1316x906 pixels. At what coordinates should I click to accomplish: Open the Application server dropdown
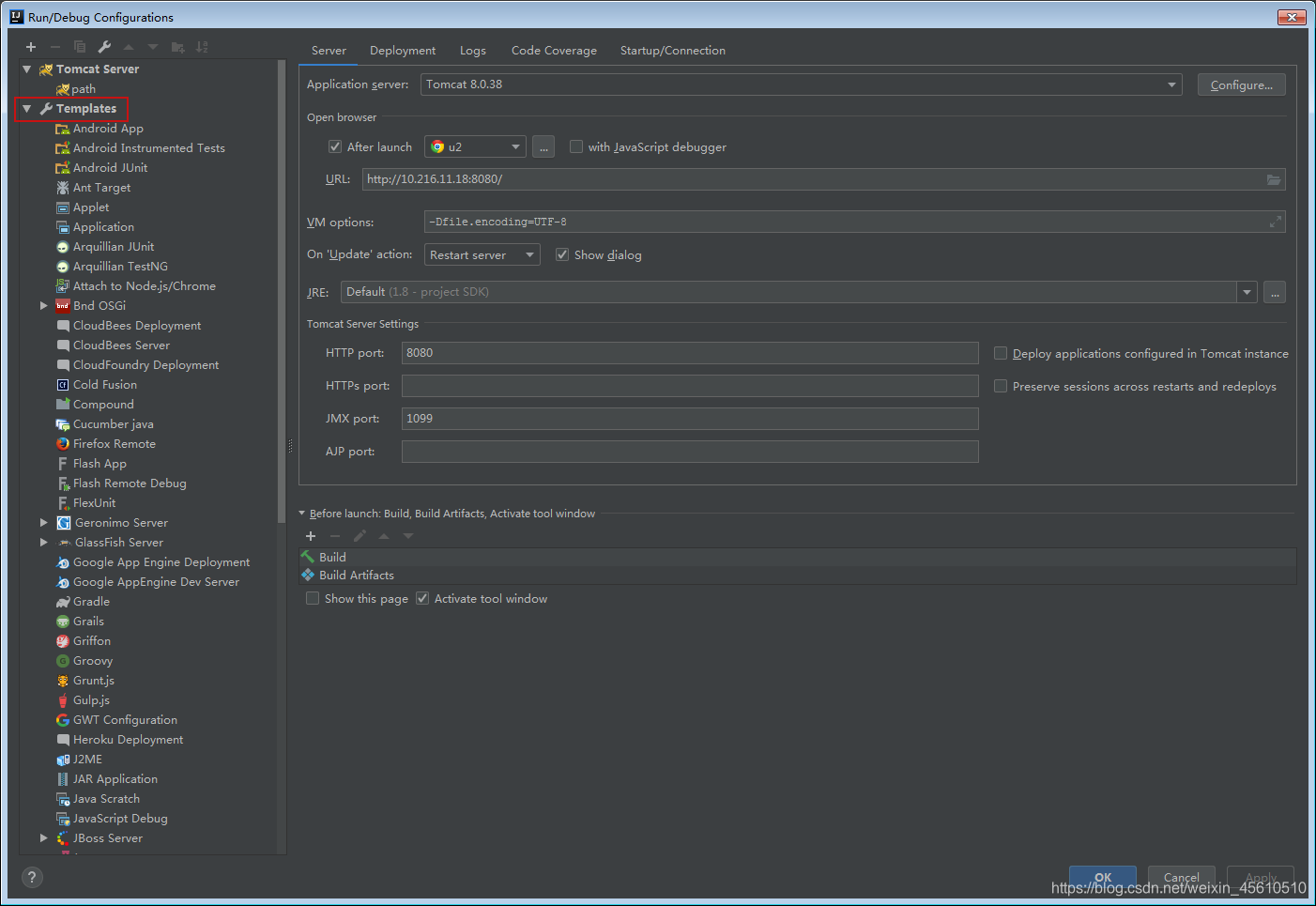pos(802,84)
